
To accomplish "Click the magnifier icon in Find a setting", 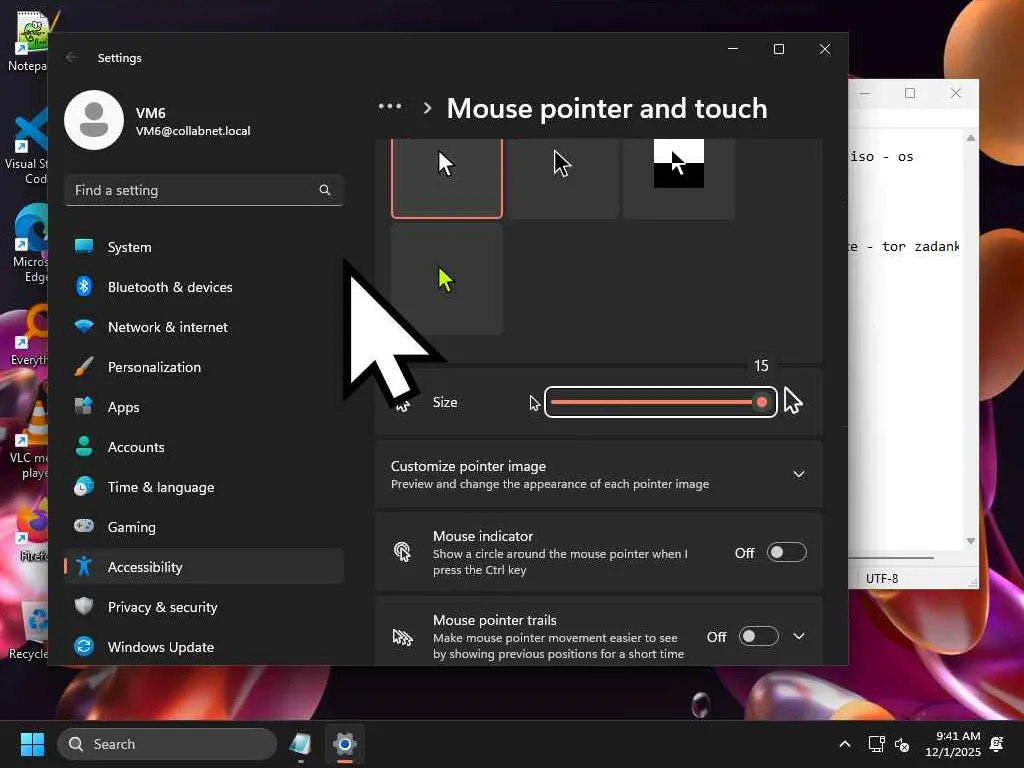I will [325, 190].
